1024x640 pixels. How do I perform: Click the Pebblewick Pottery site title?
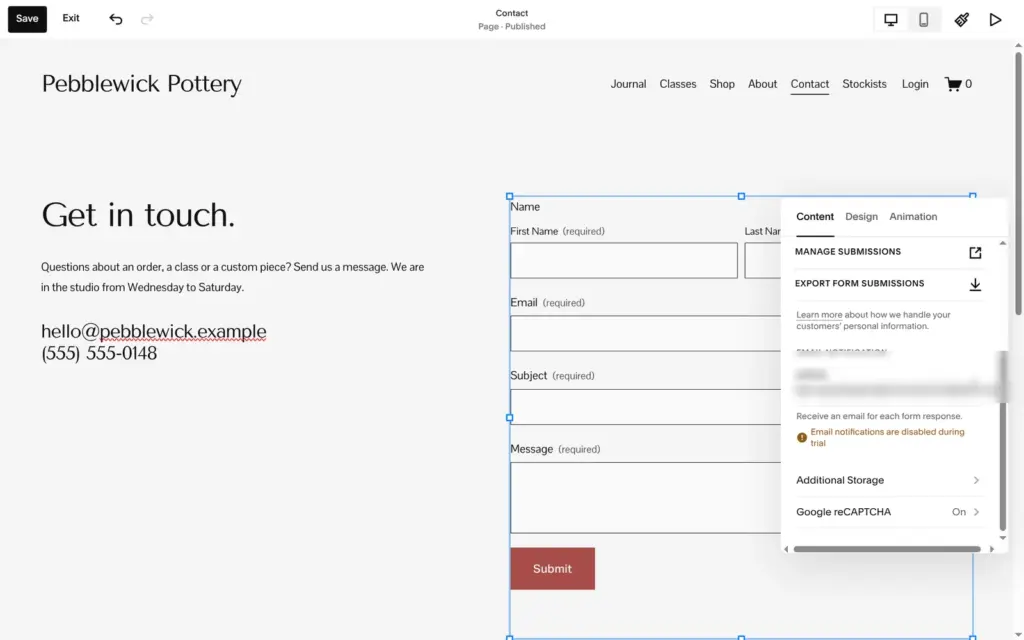click(x=142, y=84)
